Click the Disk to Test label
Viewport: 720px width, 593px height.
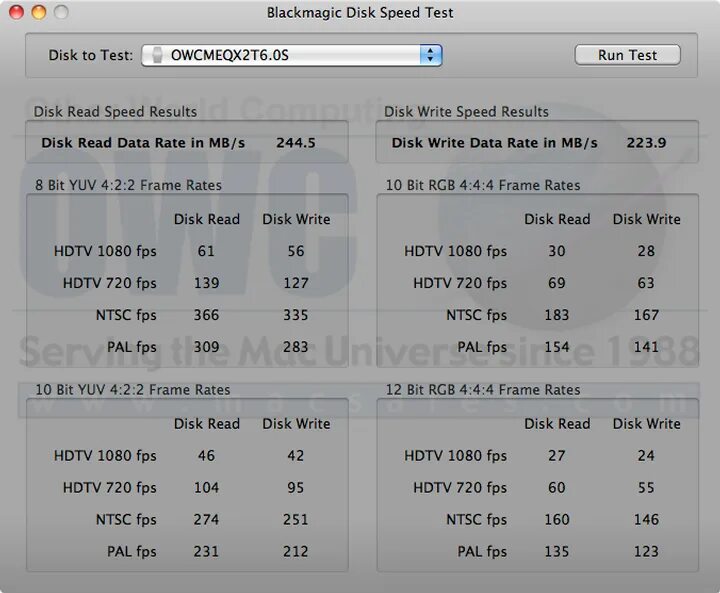tap(90, 55)
